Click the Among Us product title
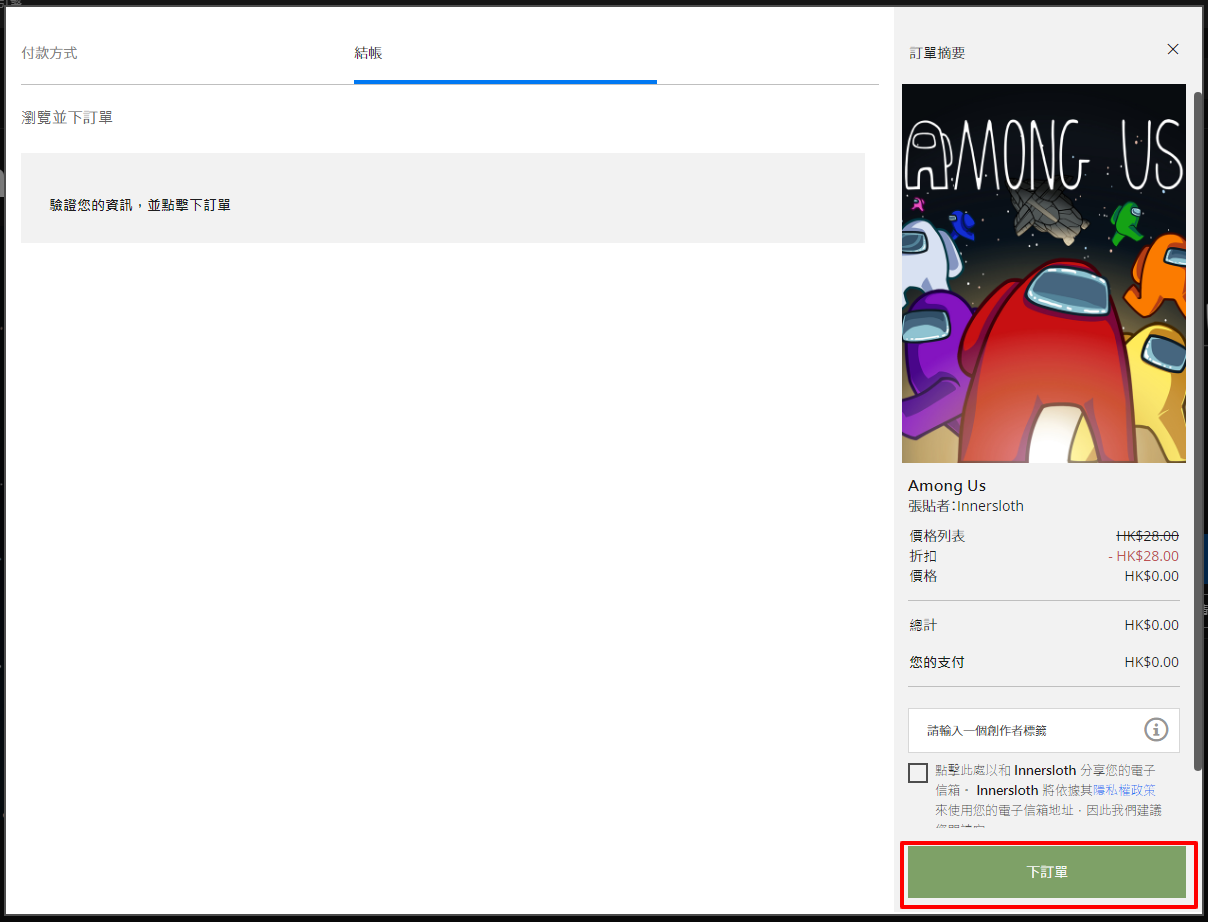Screen dimensions: 1208x922 pos(947,486)
